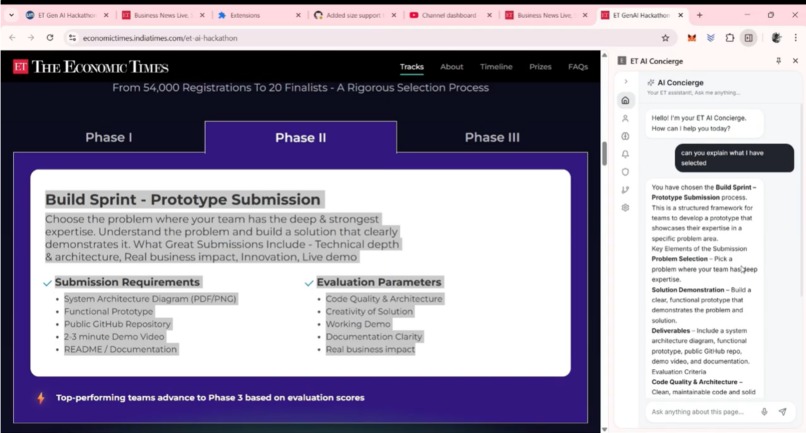Click the ET AI Concierge panel logo icon
The image size is (806, 433).
tap(621, 61)
